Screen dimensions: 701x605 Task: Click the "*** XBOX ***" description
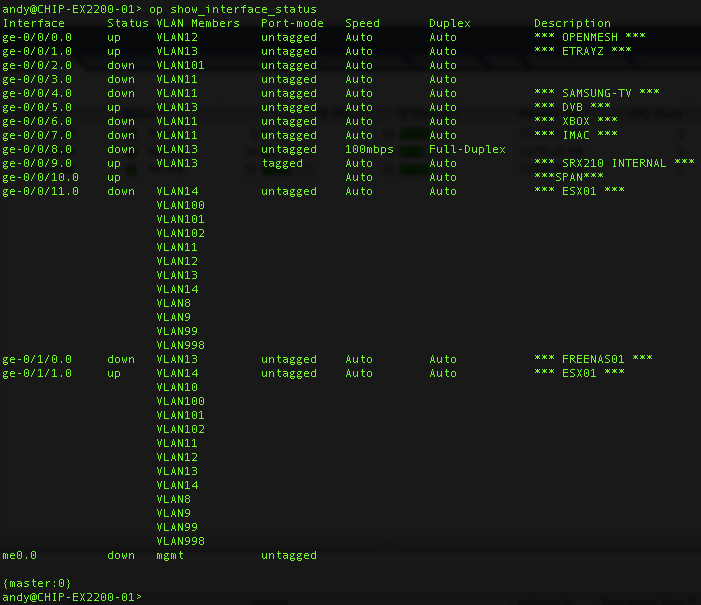point(576,121)
